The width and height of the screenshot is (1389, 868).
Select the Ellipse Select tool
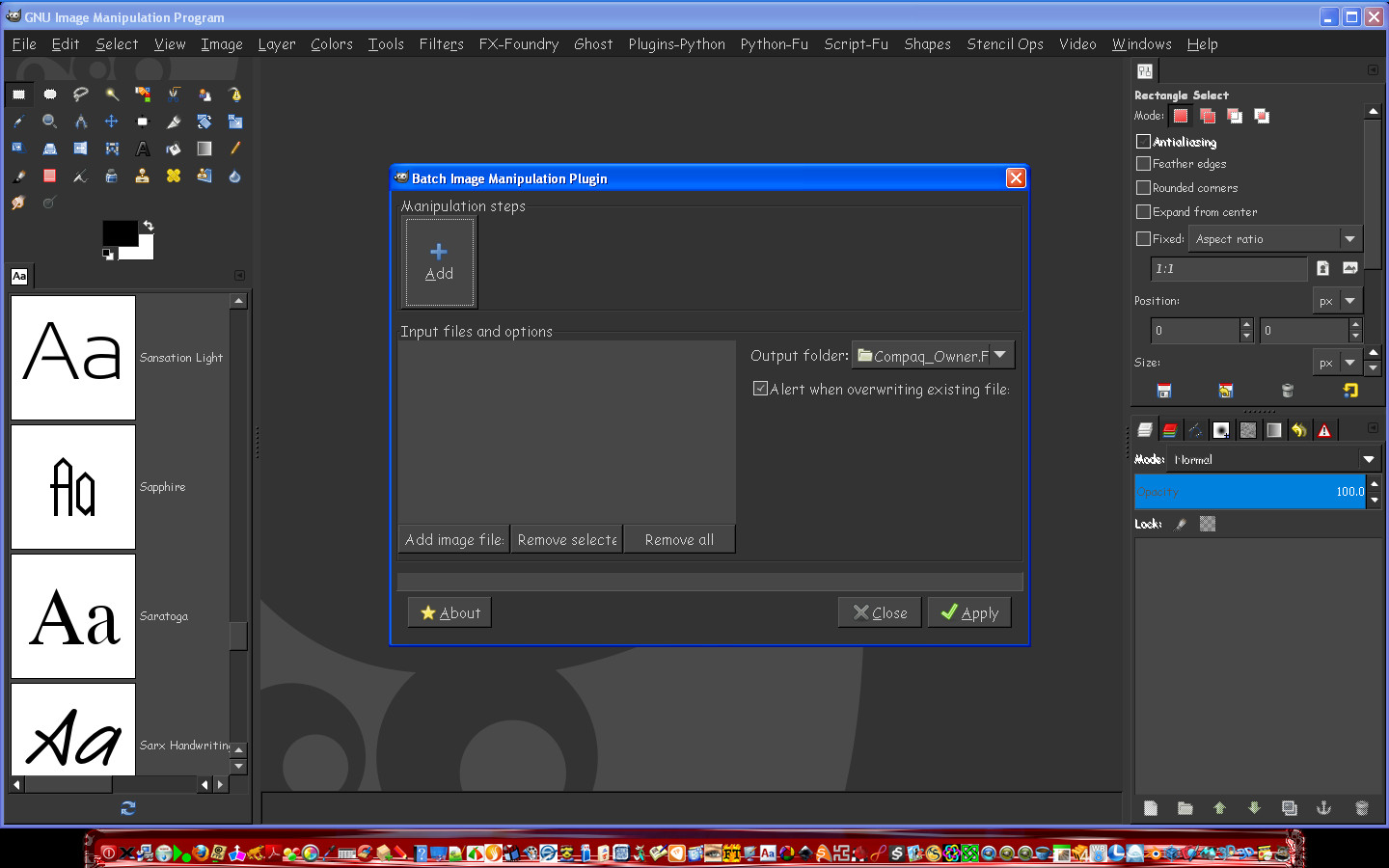coord(49,95)
